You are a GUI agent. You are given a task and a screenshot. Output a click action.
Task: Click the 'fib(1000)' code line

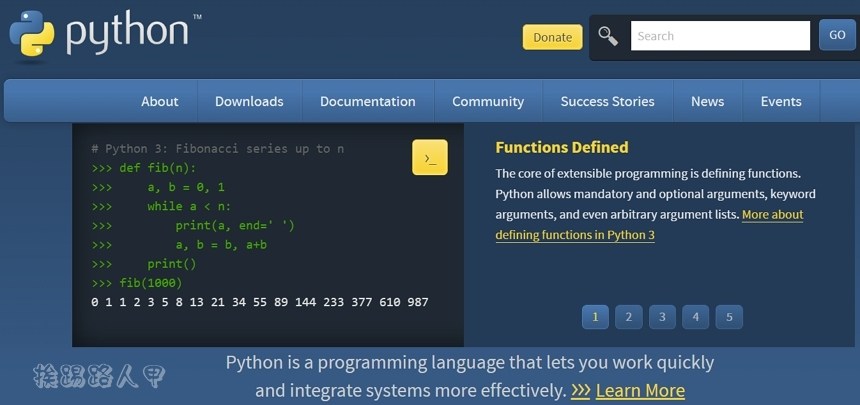tap(151, 283)
